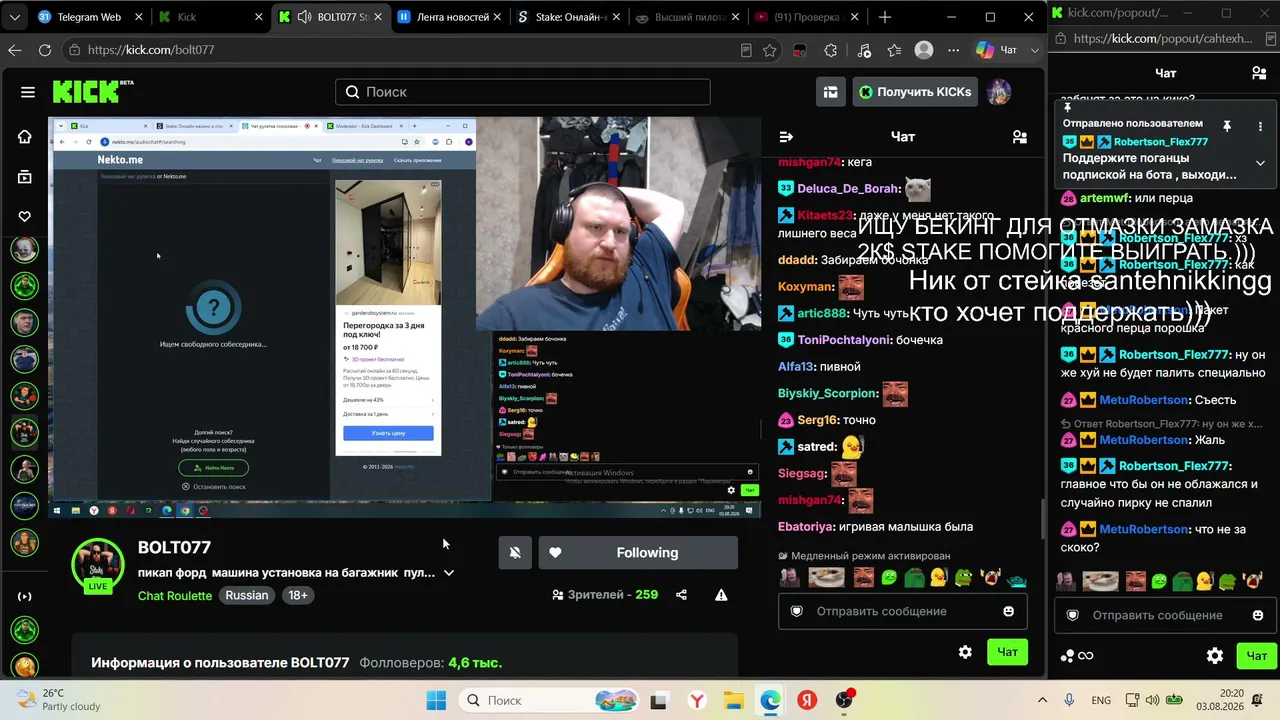Image resolution: width=1280 pixels, height=720 pixels.
Task: Show chat users list in main window
Action: pyautogui.click(x=1019, y=137)
